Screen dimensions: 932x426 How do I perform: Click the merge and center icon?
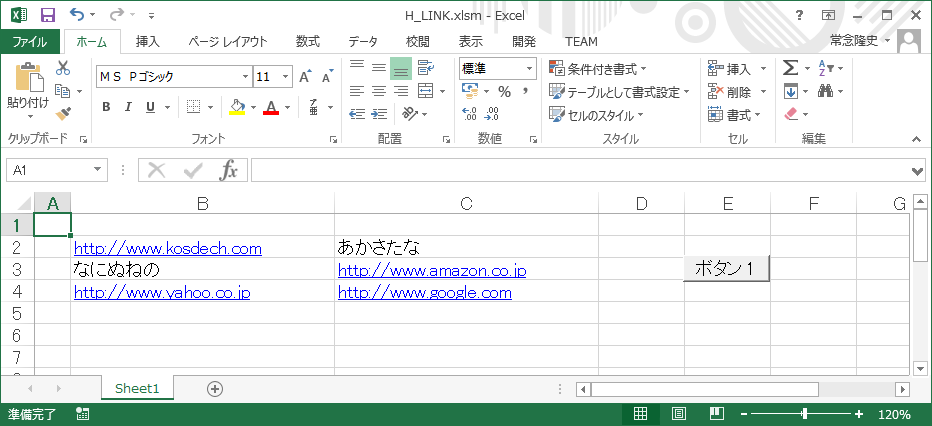(x=425, y=91)
